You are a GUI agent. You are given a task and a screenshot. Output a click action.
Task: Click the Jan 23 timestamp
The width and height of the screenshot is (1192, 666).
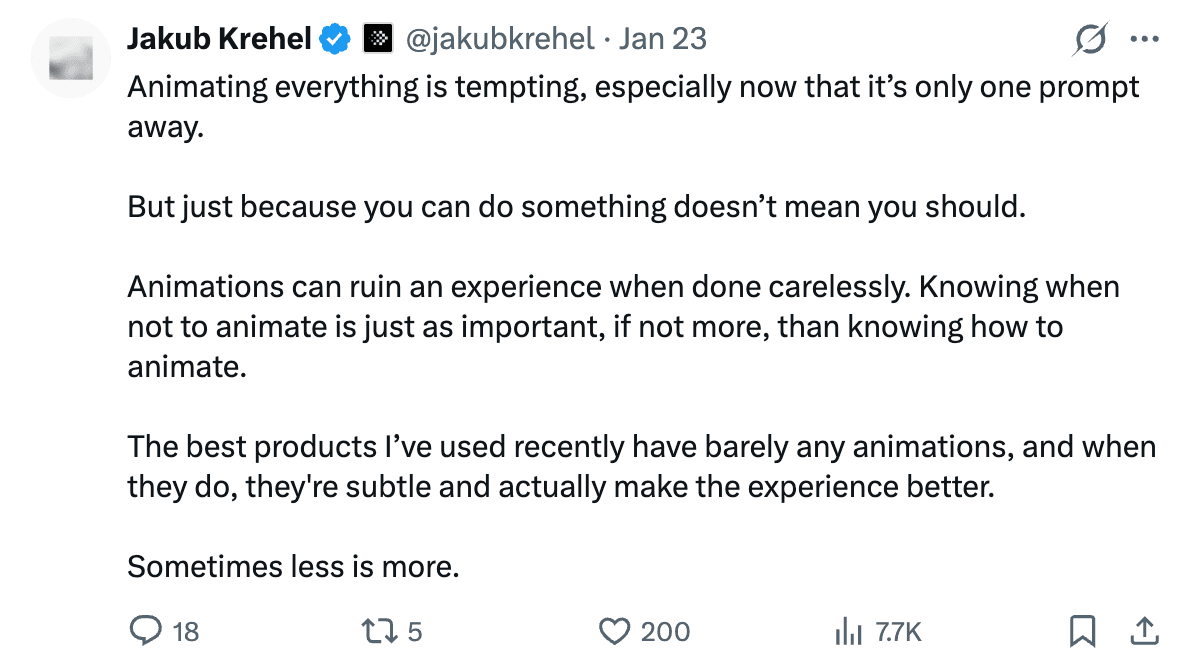(662, 40)
